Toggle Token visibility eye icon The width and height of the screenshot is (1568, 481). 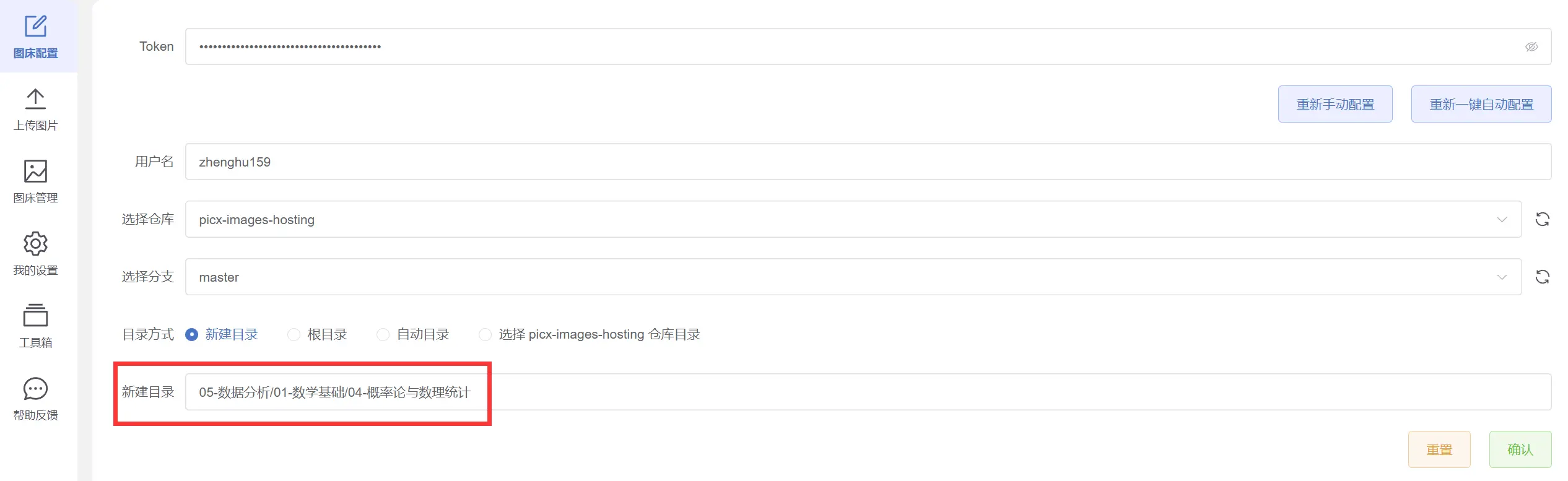(1531, 47)
